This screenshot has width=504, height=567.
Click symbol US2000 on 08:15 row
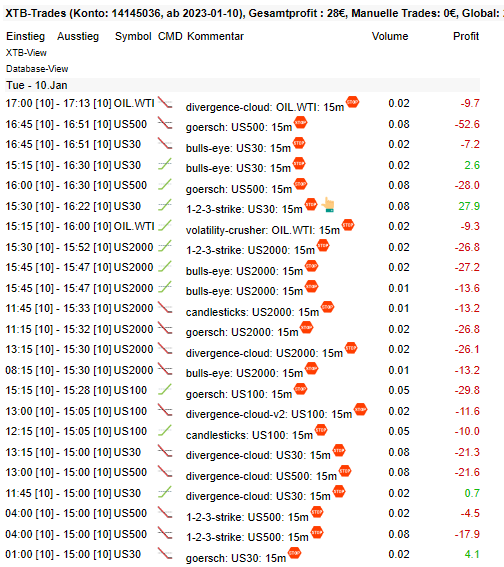tap(134, 370)
